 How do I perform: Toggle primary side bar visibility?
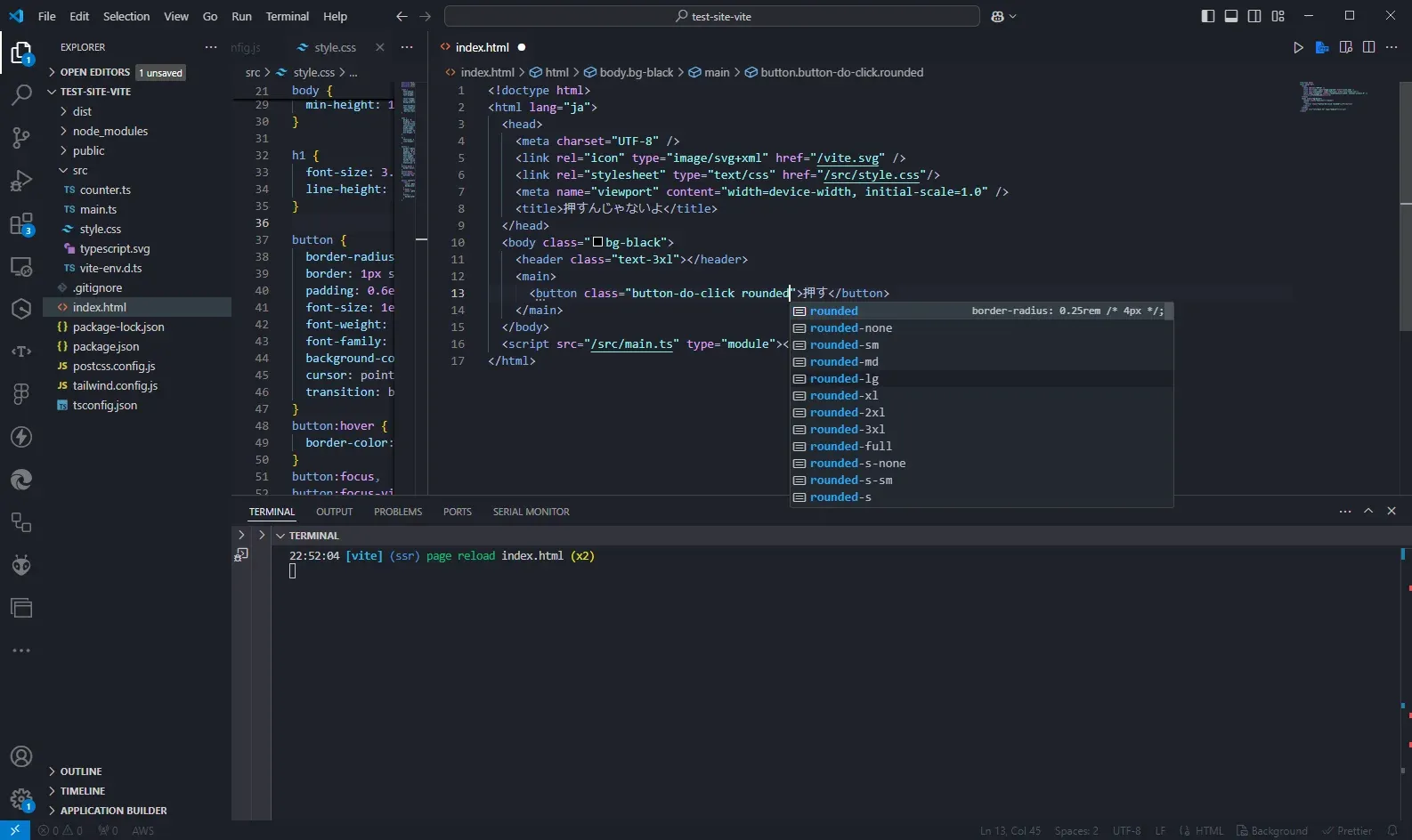click(1208, 16)
